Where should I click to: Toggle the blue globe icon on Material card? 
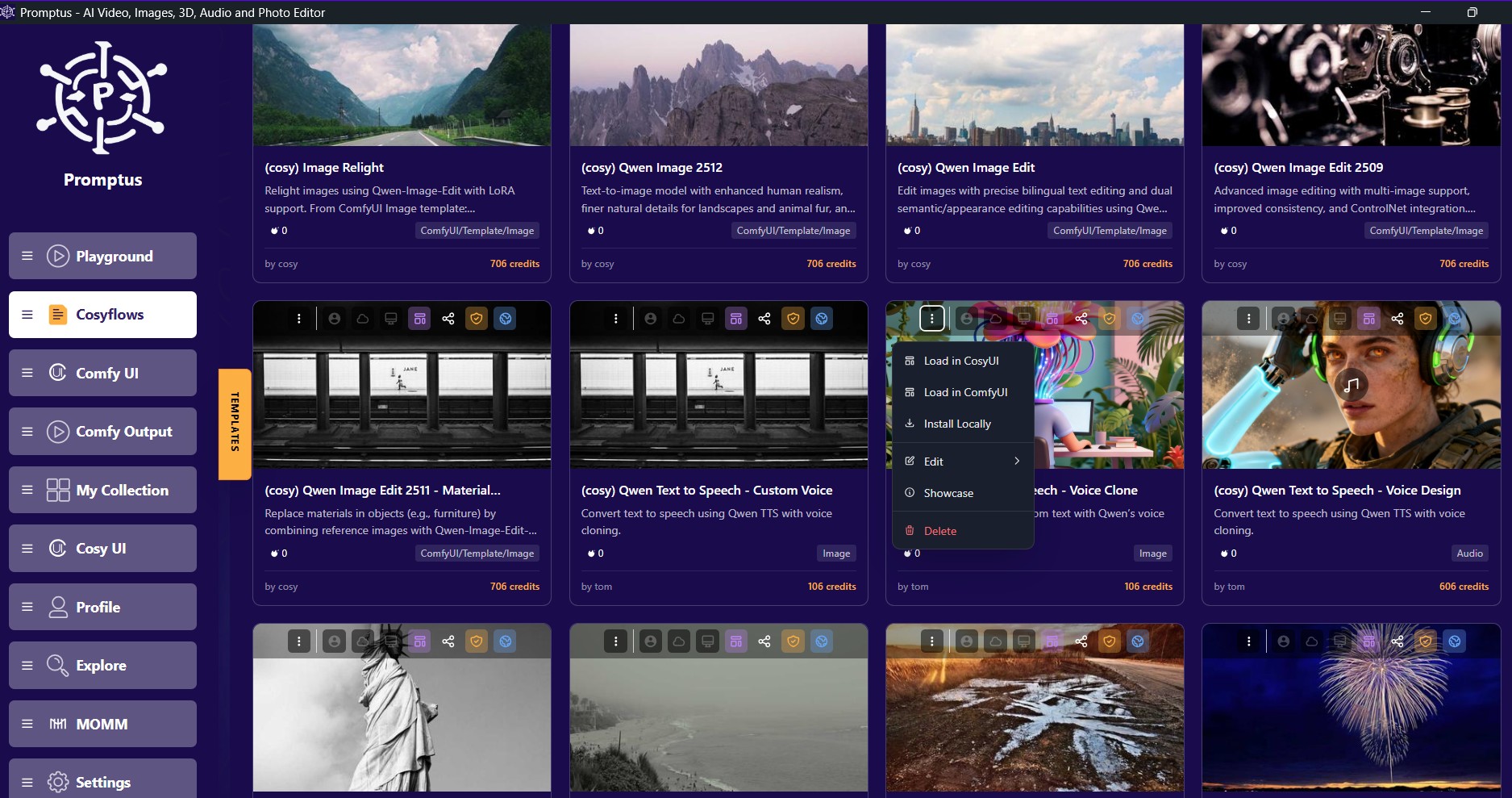pyautogui.click(x=506, y=319)
